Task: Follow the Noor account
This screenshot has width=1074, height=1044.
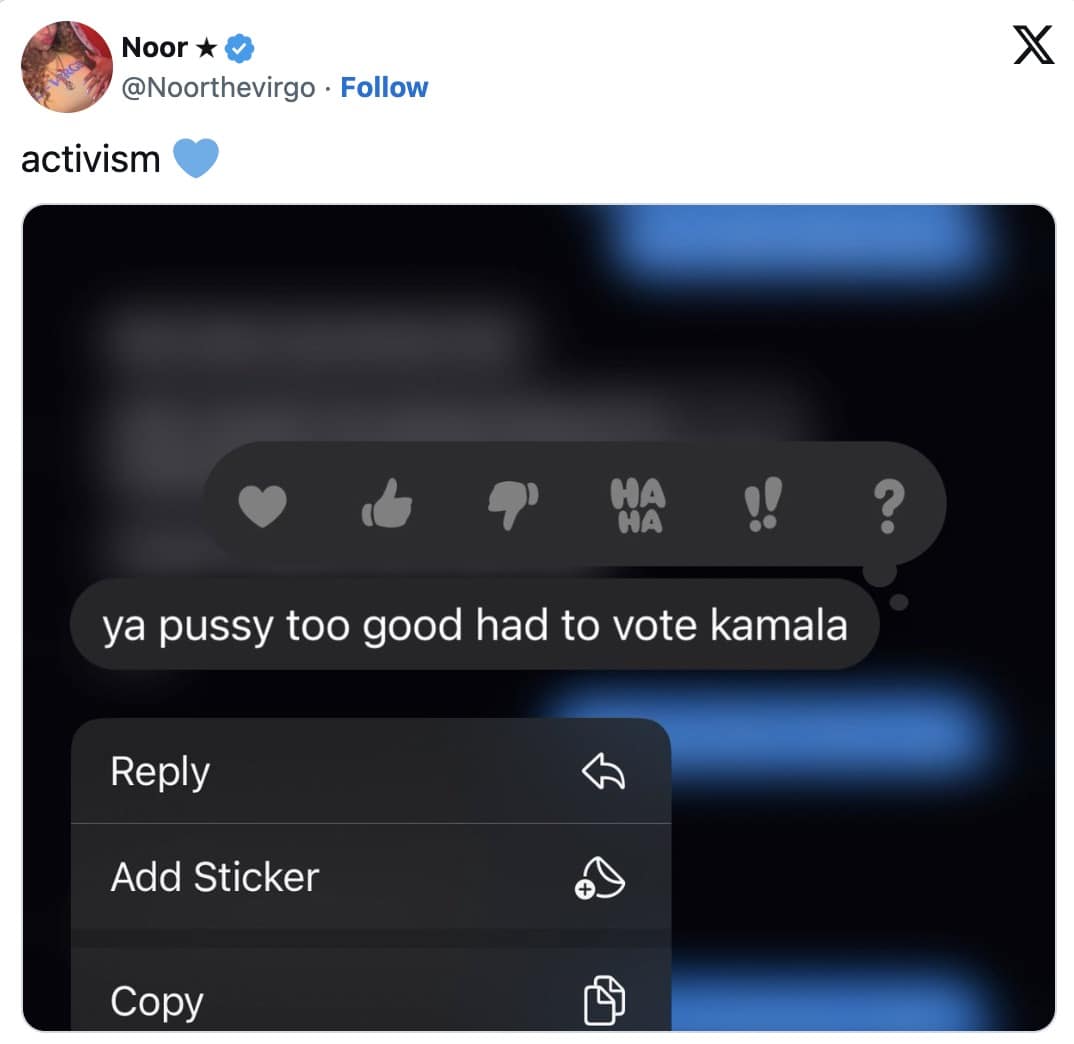Action: coord(384,88)
